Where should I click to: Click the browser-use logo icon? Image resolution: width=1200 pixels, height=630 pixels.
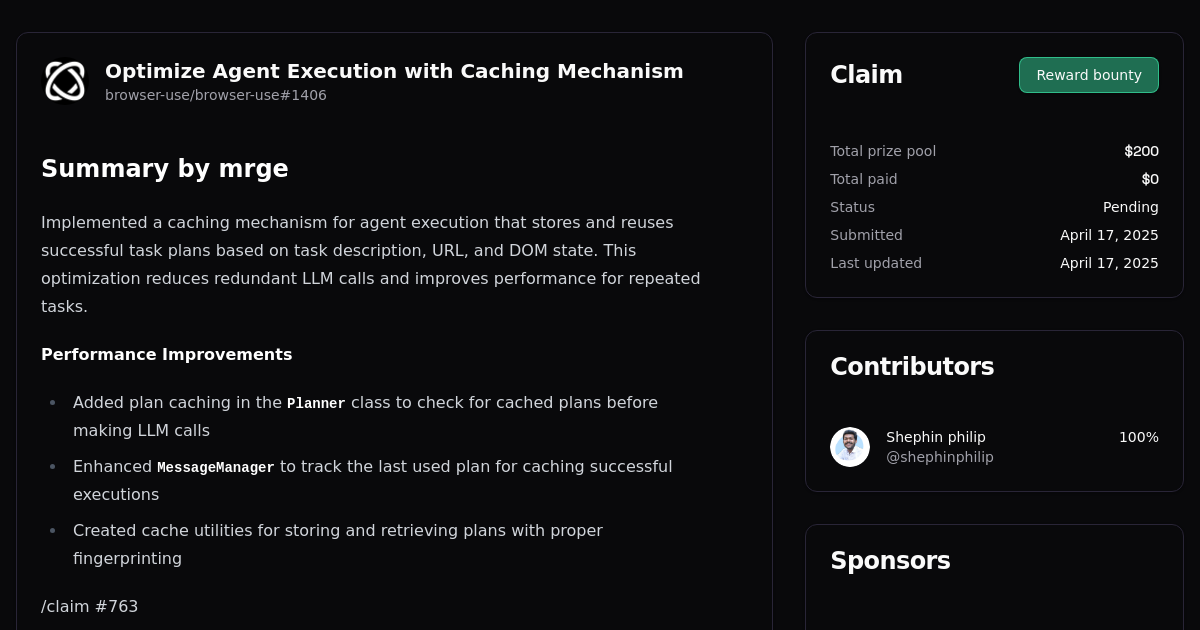[x=65, y=80]
